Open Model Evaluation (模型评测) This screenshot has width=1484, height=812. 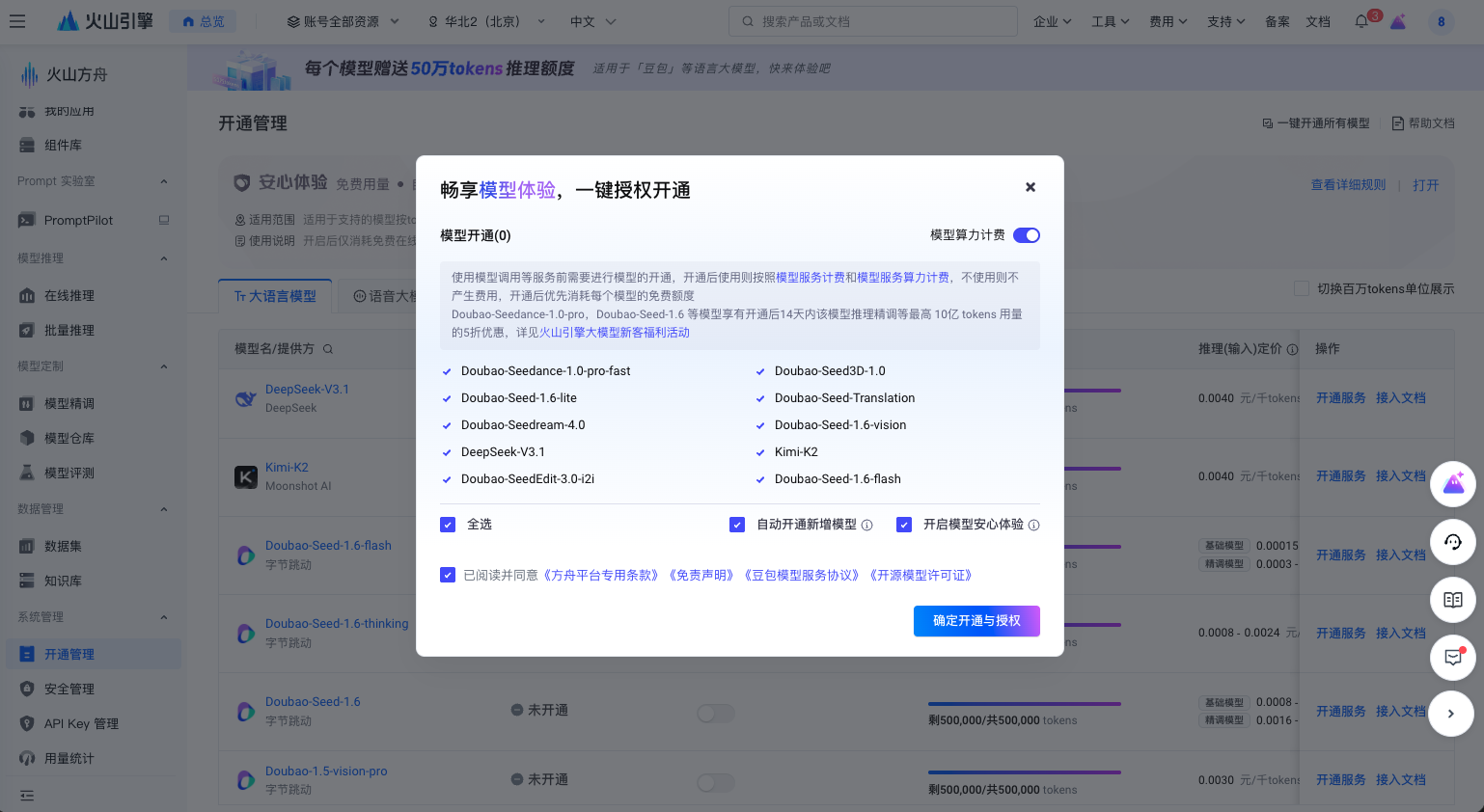pyautogui.click(x=69, y=473)
